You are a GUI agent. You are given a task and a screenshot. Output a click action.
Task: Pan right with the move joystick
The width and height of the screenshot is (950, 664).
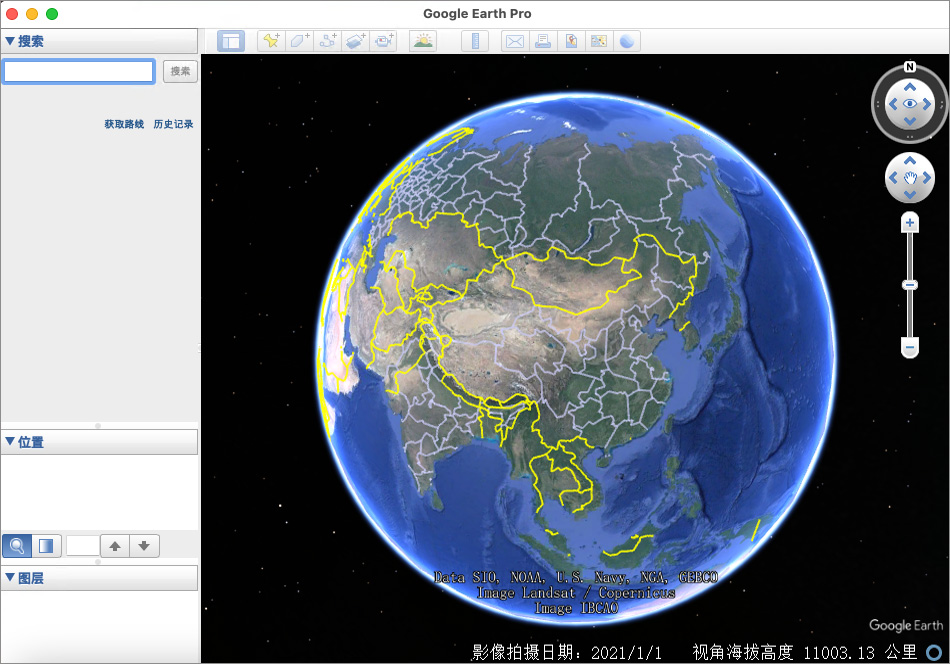point(927,178)
